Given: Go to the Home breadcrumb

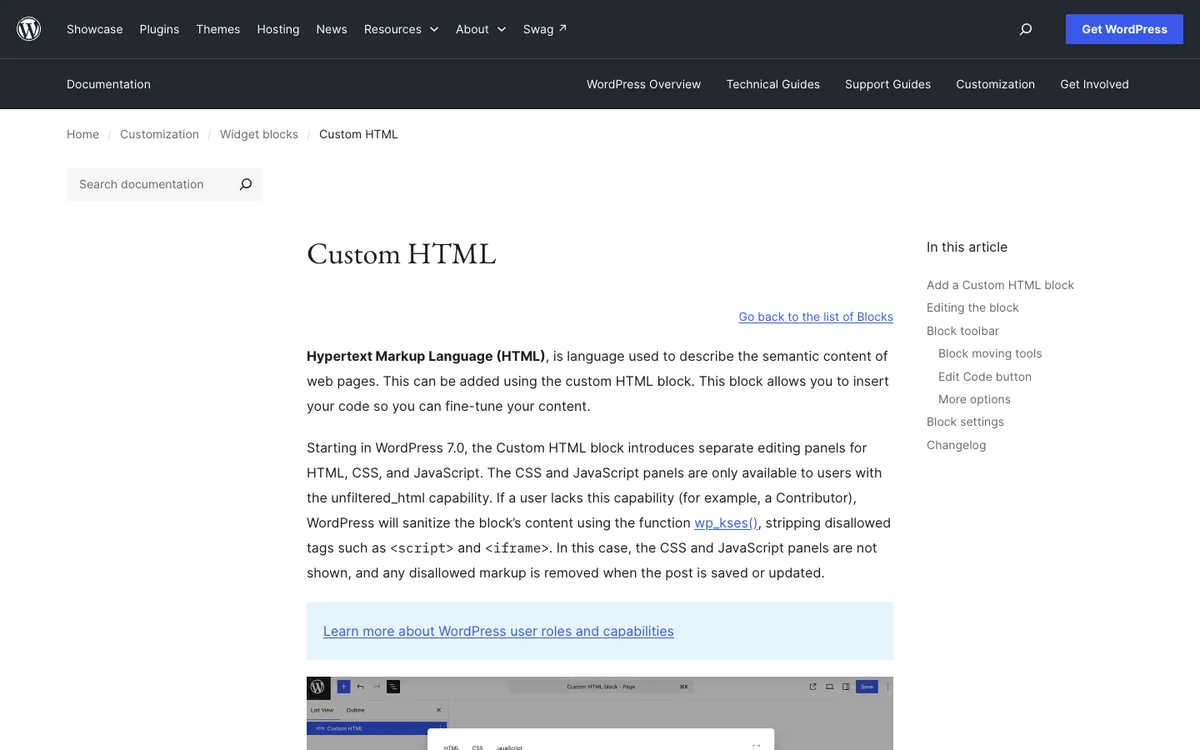Looking at the screenshot, I should tap(83, 134).
